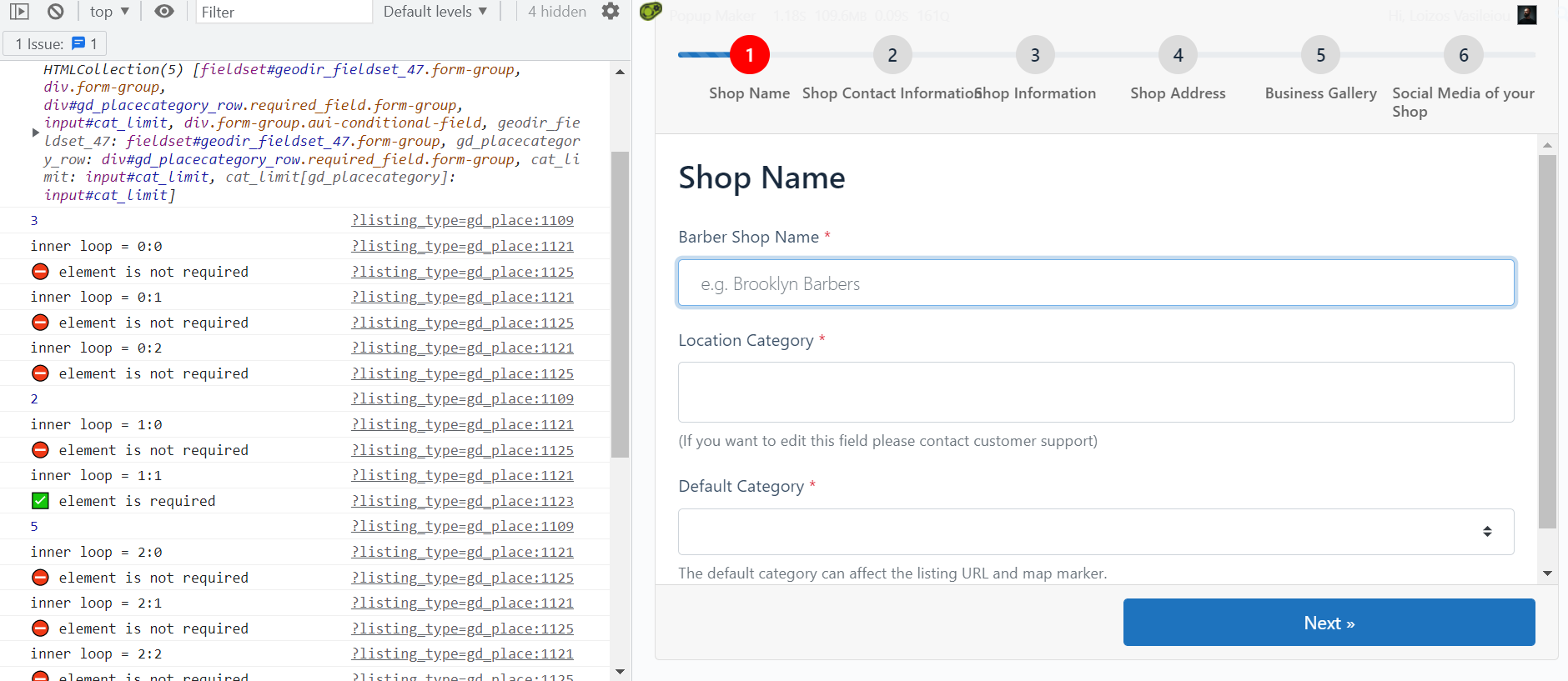Click the Location Category input box
This screenshot has width=1568, height=681.
click(1096, 392)
